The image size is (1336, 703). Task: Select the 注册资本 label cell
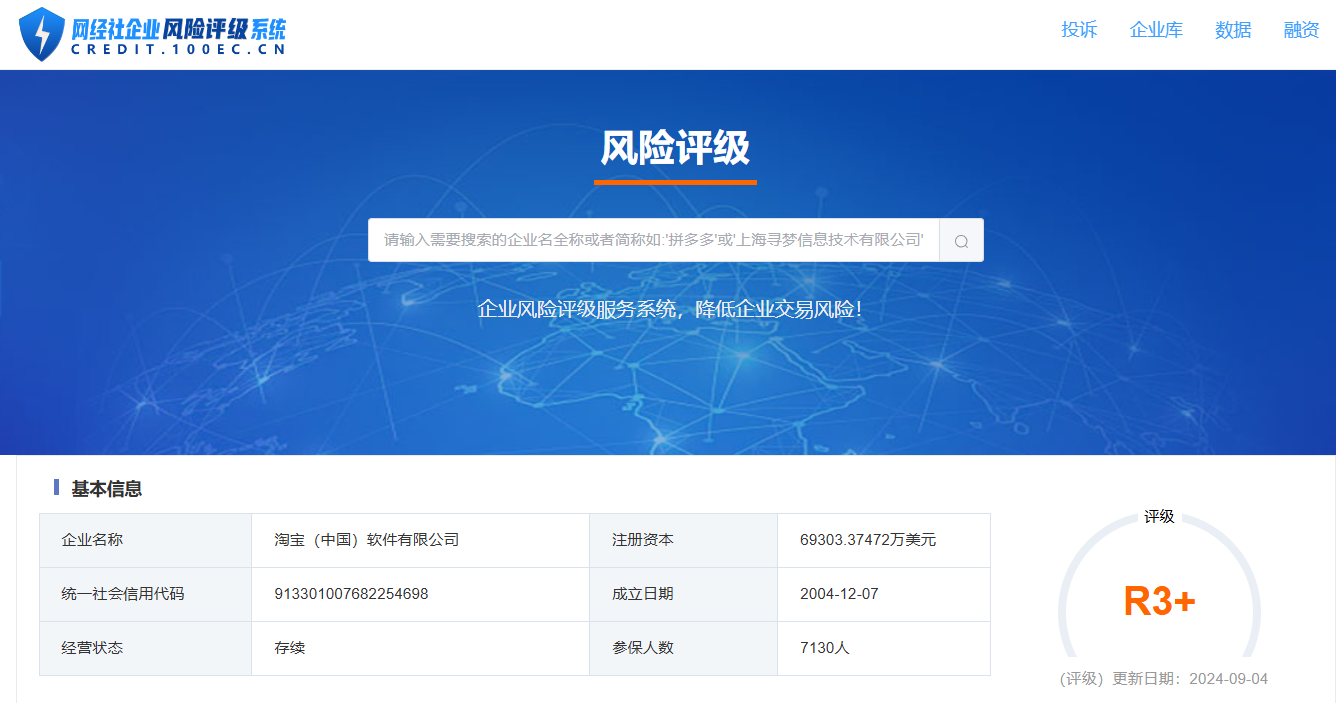(683, 540)
